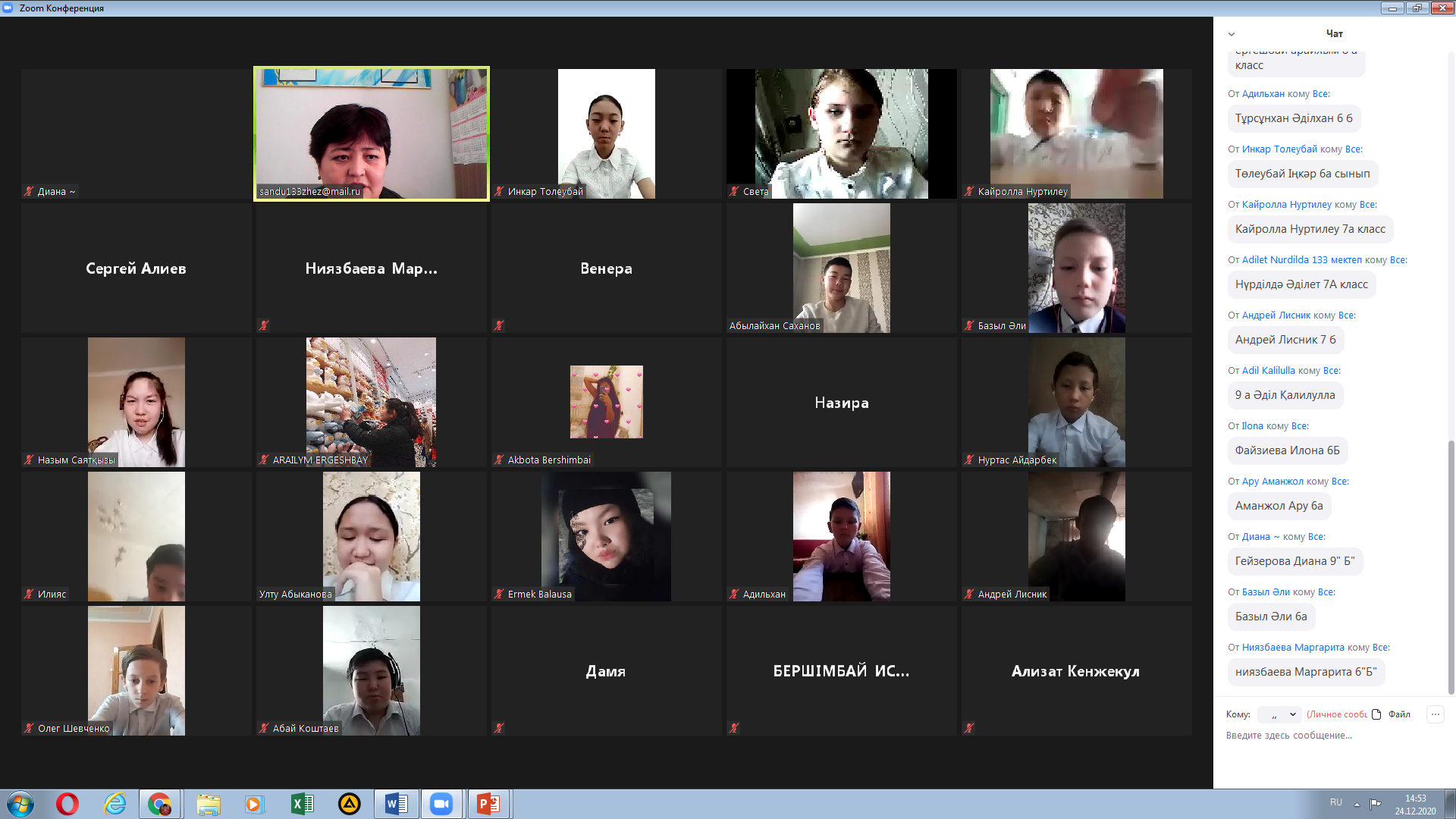The height and width of the screenshot is (819, 1456).
Task: Click the Файл attachment button
Action: (1392, 714)
